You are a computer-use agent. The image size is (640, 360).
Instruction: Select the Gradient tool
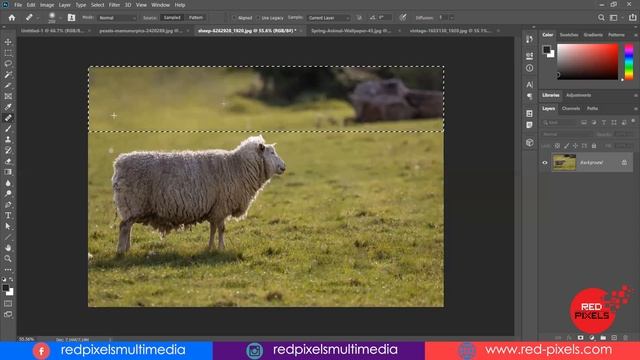click(x=8, y=172)
